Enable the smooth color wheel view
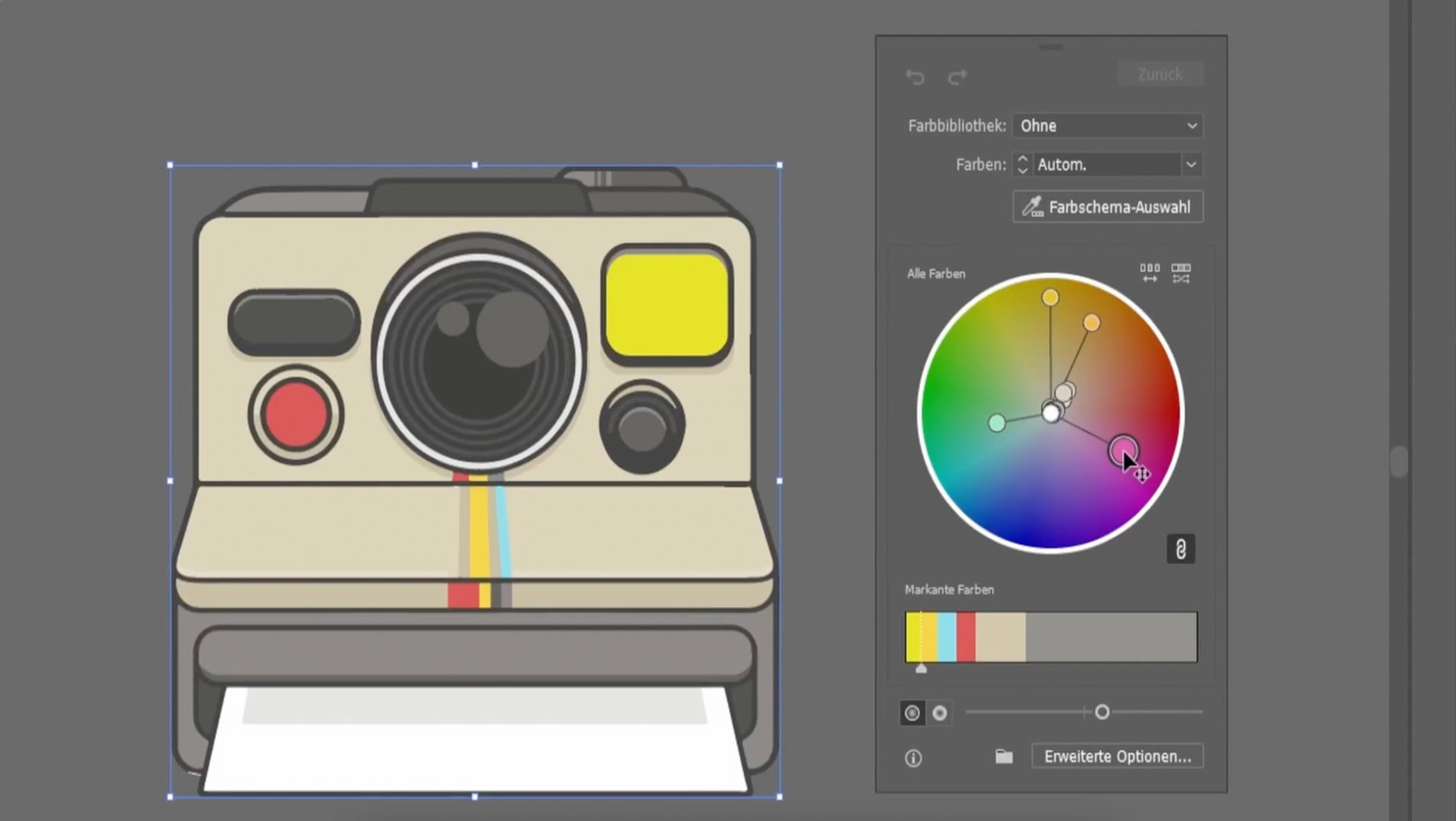Image resolution: width=1456 pixels, height=821 pixels. click(x=911, y=713)
